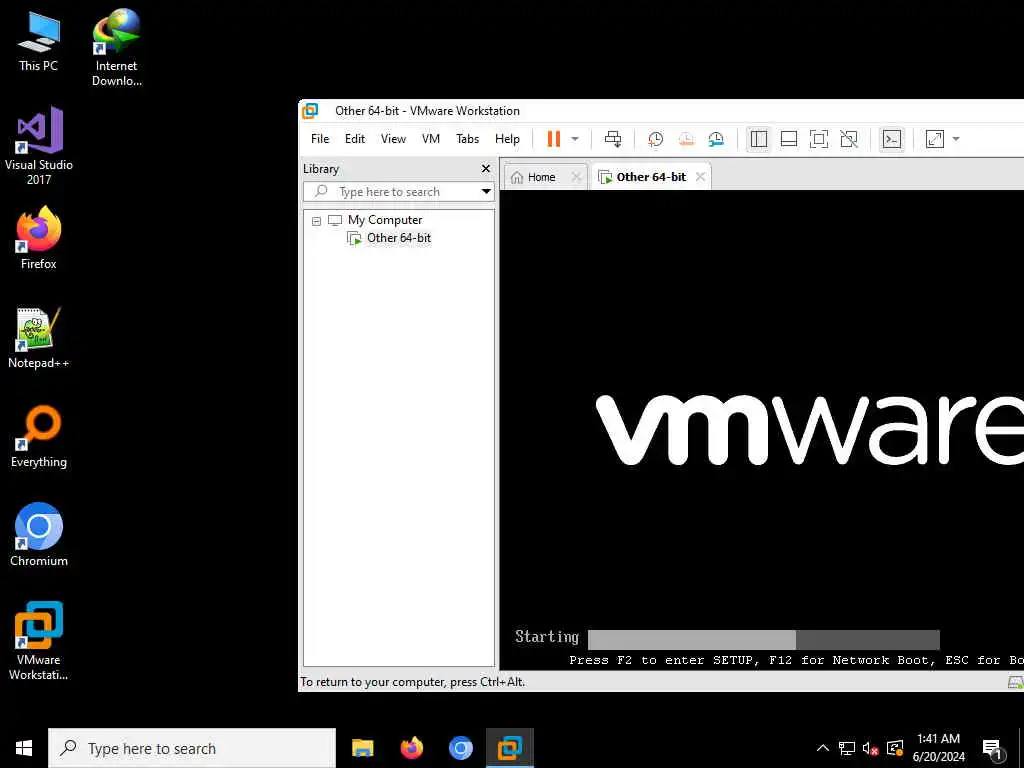Click the Stretch Guest toolbar icon
Image resolution: width=1024 pixels, height=768 pixels.
935,139
